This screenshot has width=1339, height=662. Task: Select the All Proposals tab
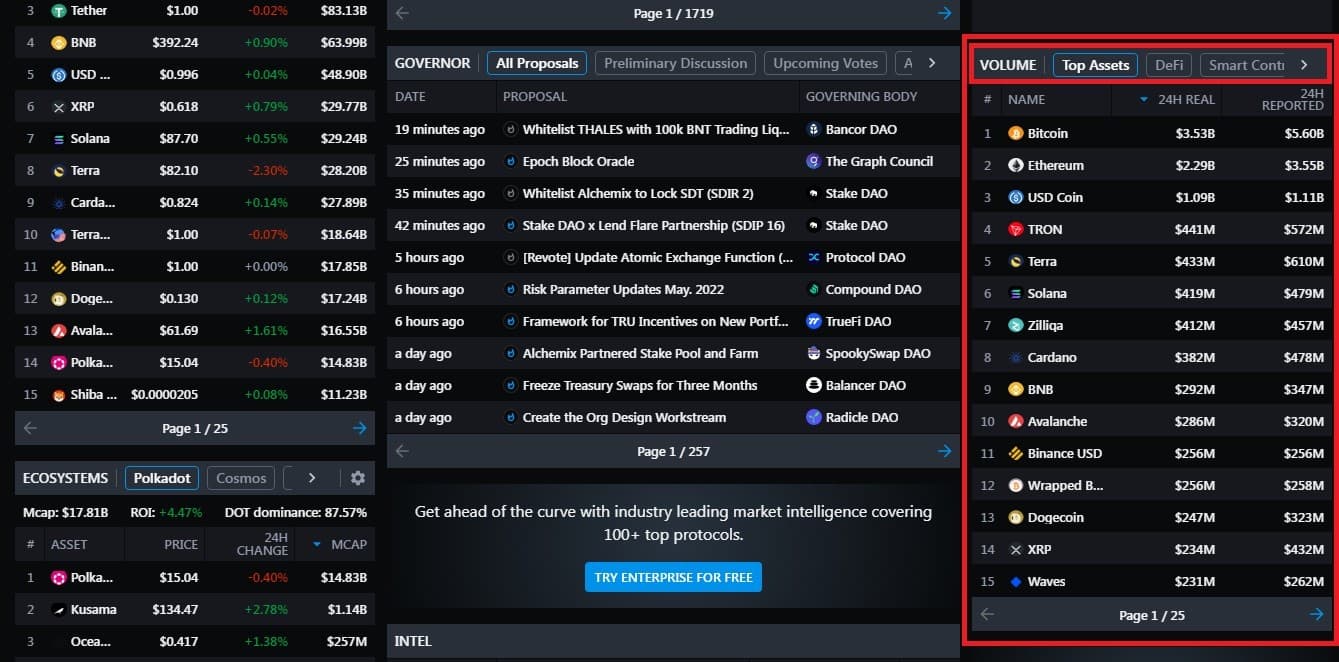point(537,63)
